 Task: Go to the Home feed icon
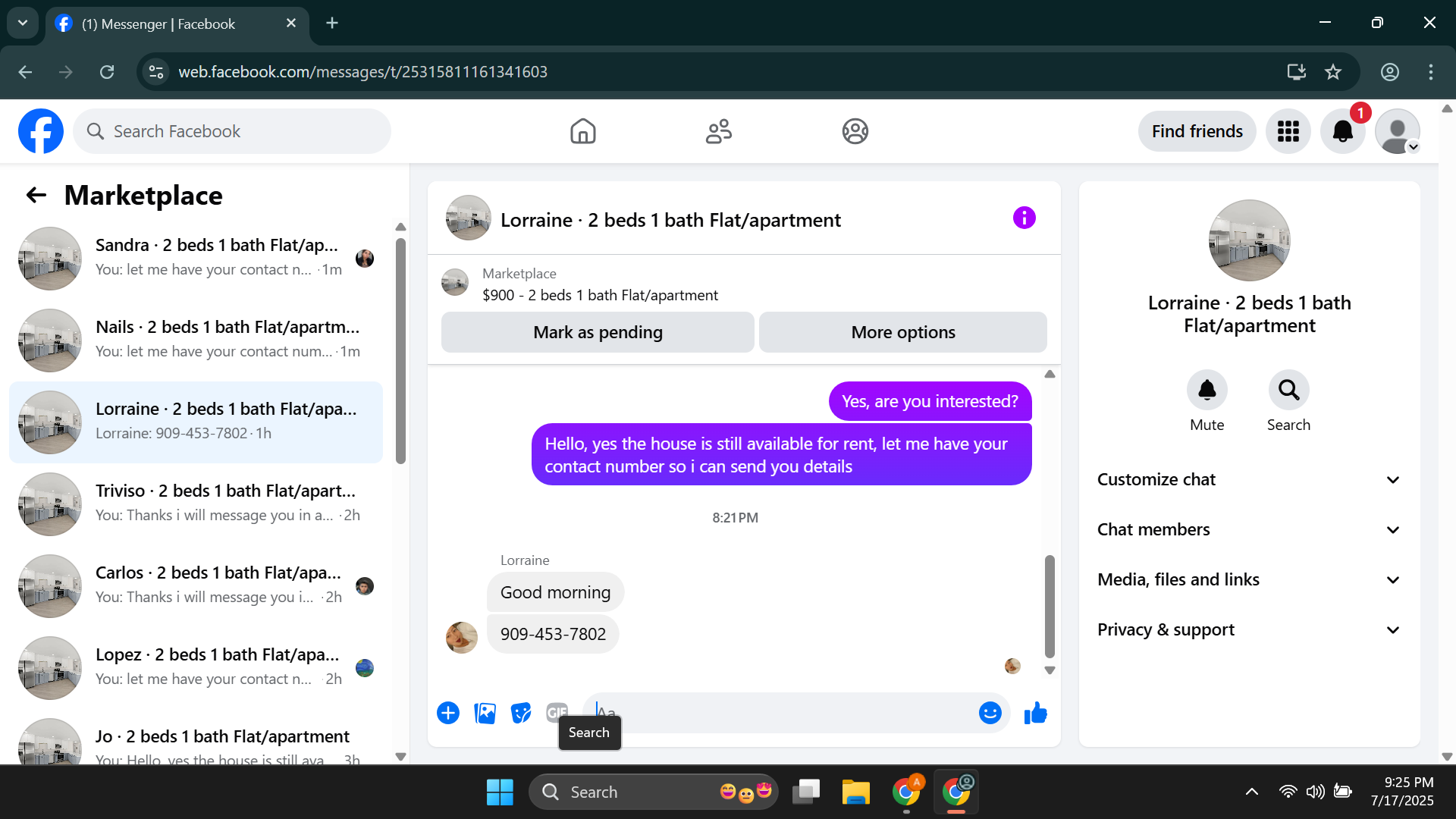[582, 131]
